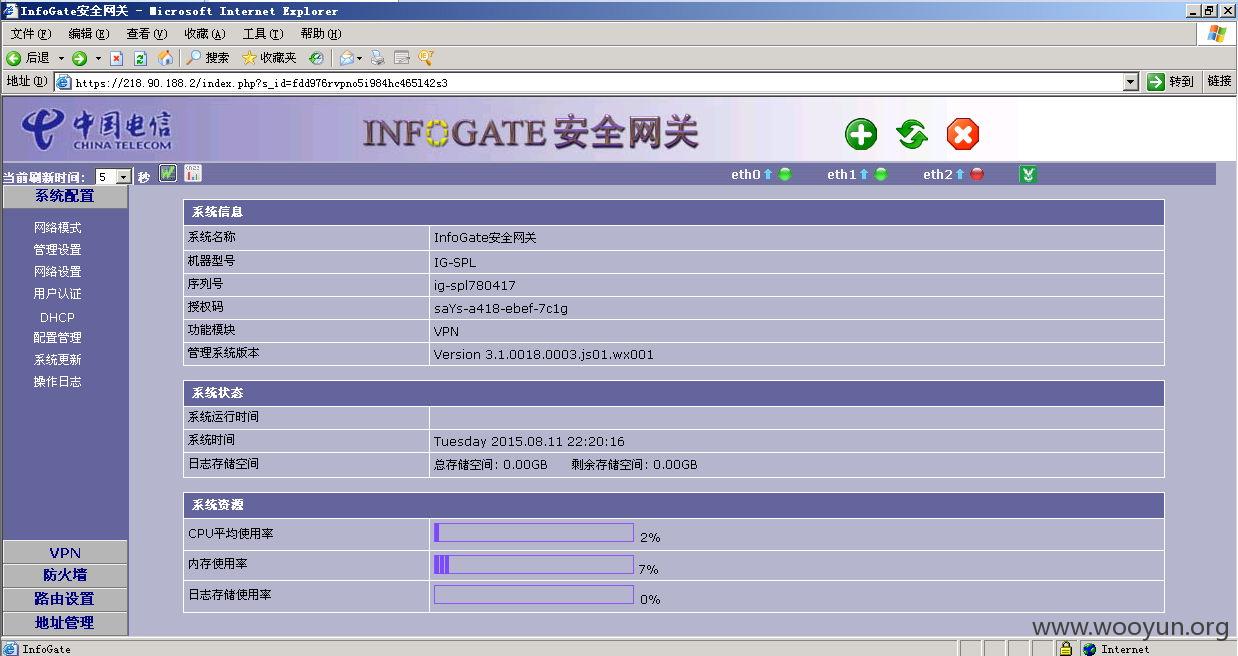
Task: Click the IE Print icon
Action: tap(377, 58)
